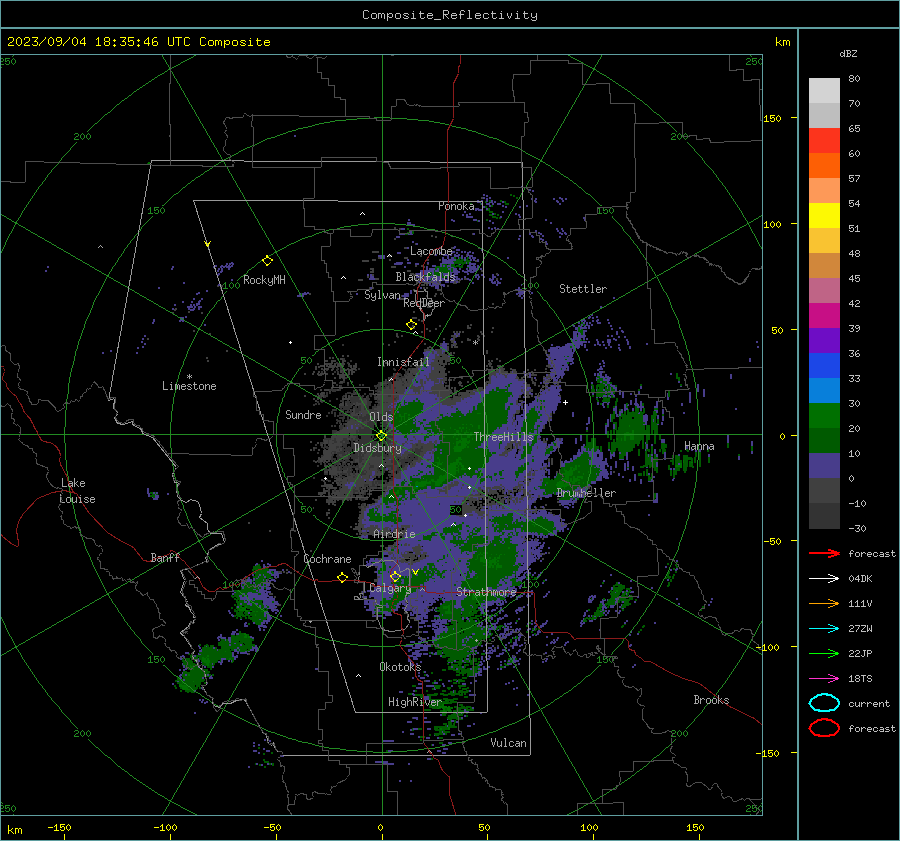Click the dBZ legend heading

(848, 53)
